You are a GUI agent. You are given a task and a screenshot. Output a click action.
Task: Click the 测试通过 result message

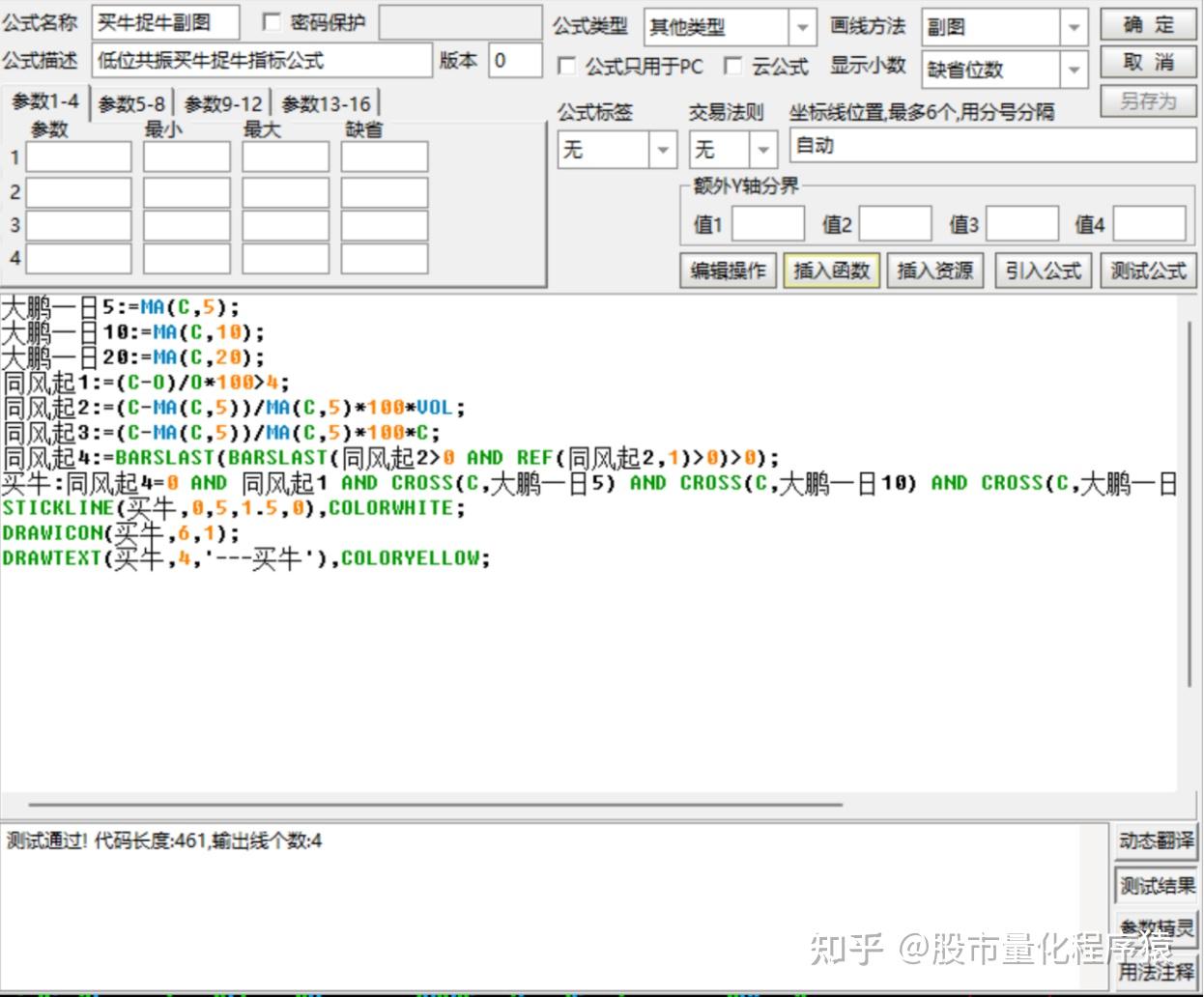(164, 841)
